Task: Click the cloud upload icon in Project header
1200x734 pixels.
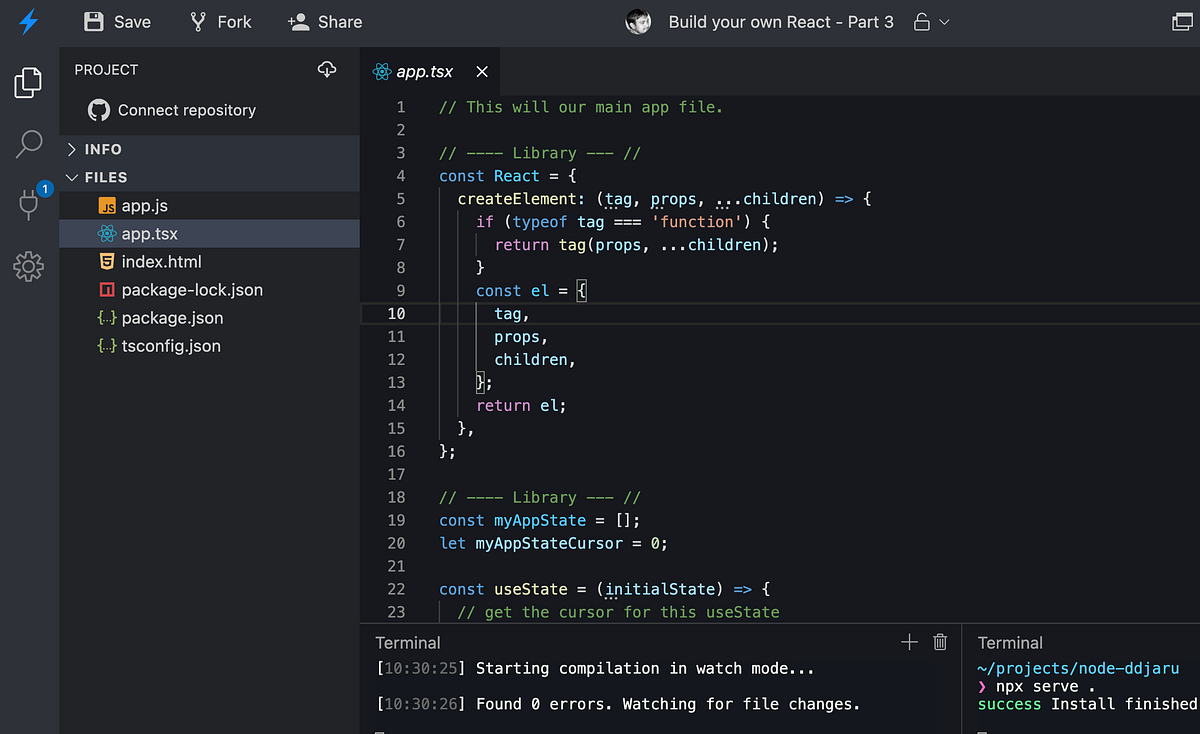Action: pos(327,70)
